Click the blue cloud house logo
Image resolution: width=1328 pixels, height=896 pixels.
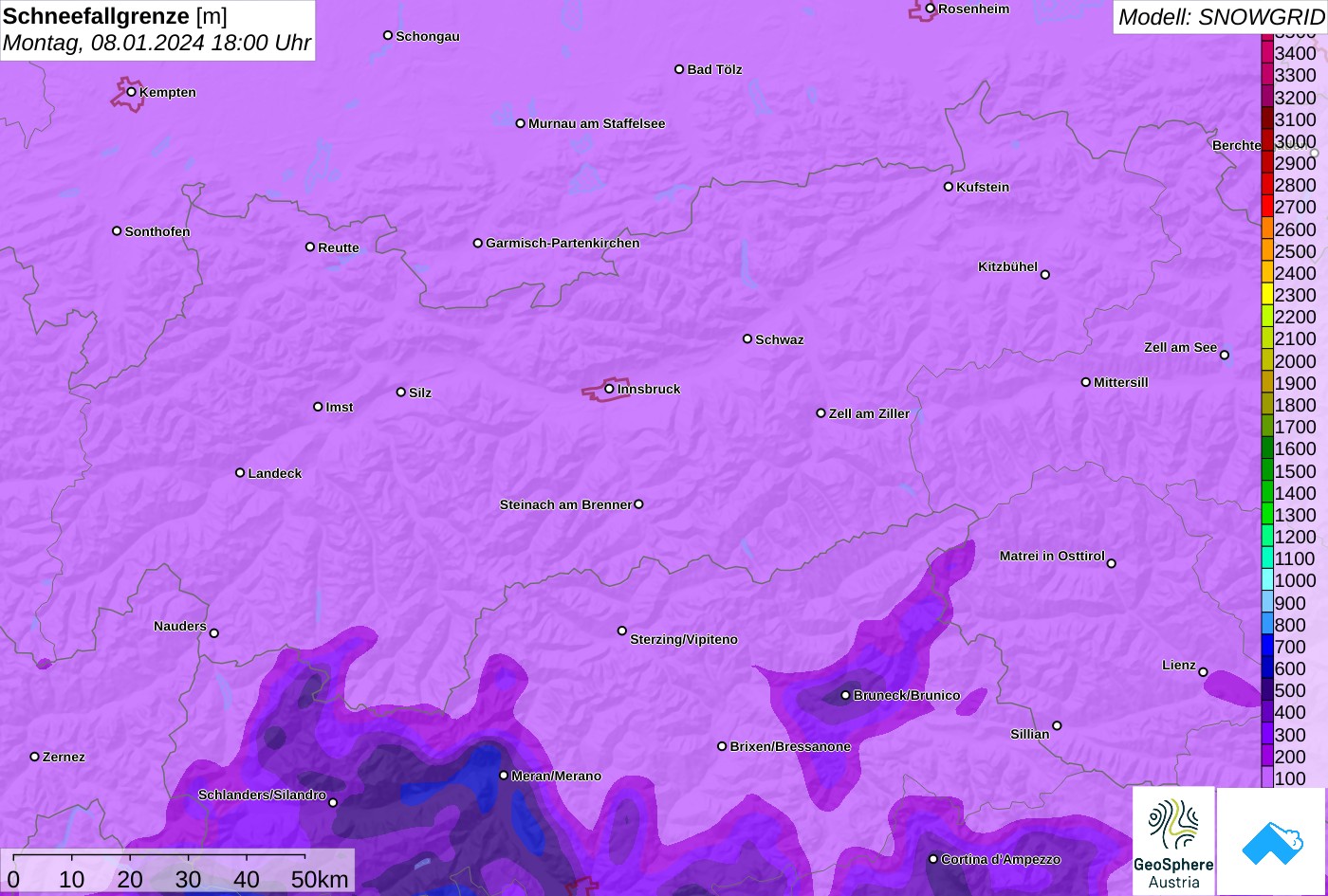[1272, 841]
